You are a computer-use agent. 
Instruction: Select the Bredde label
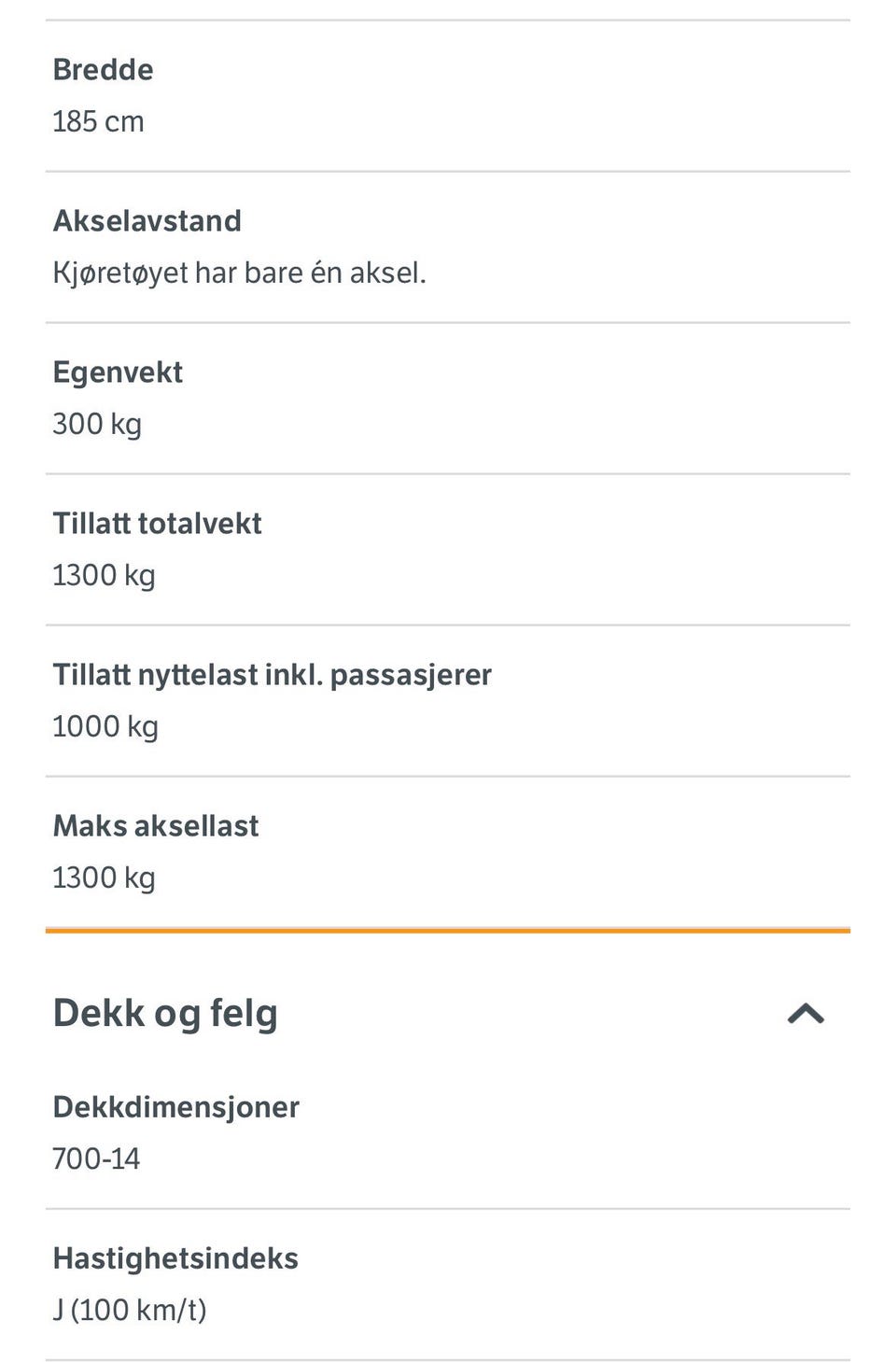103,70
